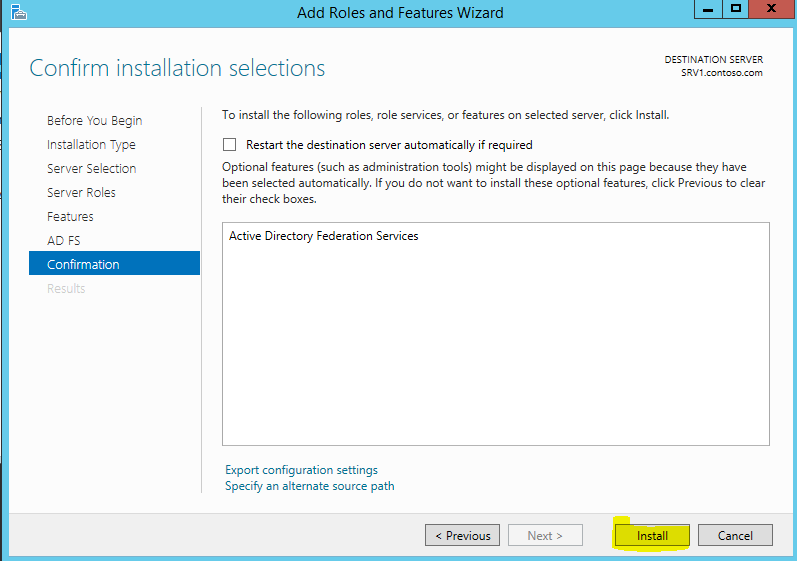Jump to Server Roles step
Image resolution: width=797 pixels, height=561 pixels.
pos(81,193)
